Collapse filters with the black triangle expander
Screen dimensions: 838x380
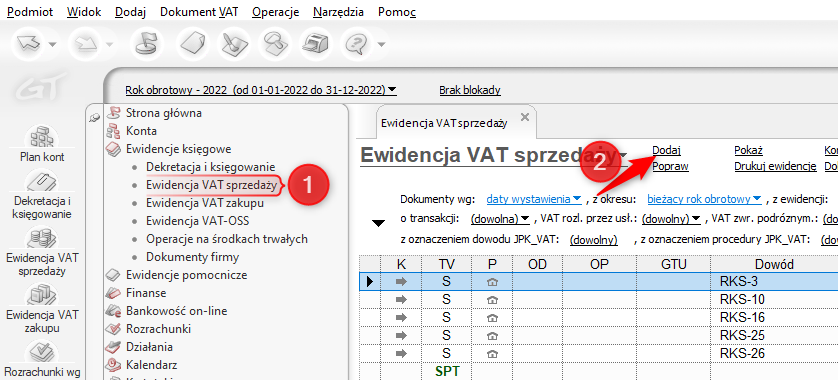pos(378,223)
